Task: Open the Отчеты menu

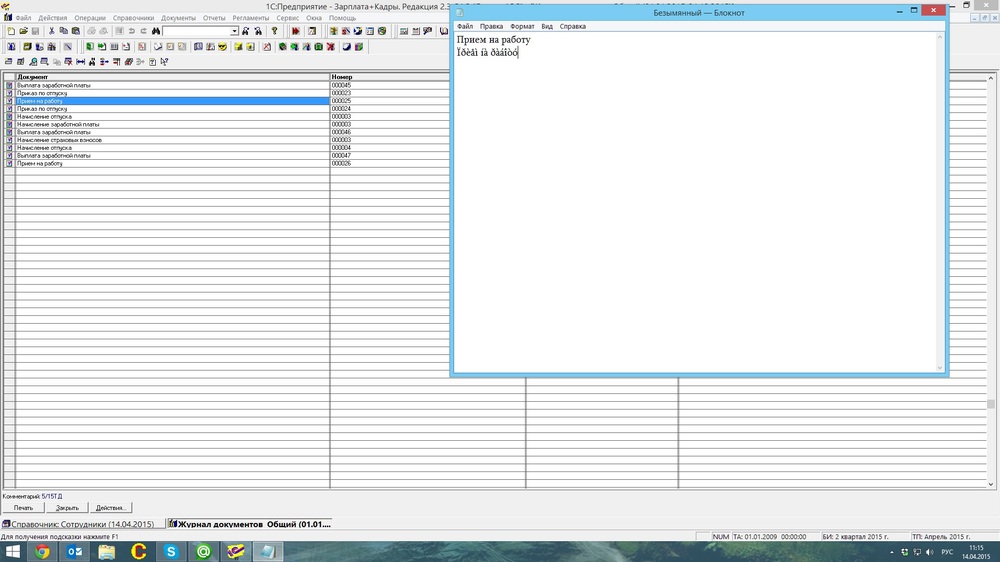Action: click(214, 18)
